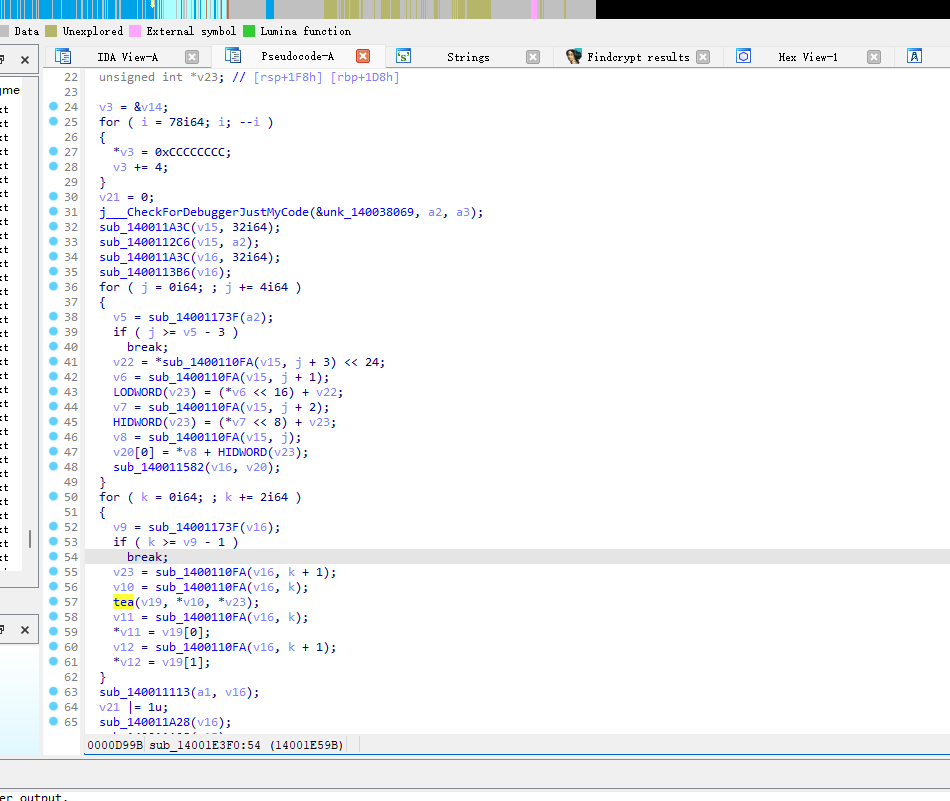This screenshot has height=801, width=950.
Task: Toggle breakpoint dot on line 25
Action: (53, 122)
